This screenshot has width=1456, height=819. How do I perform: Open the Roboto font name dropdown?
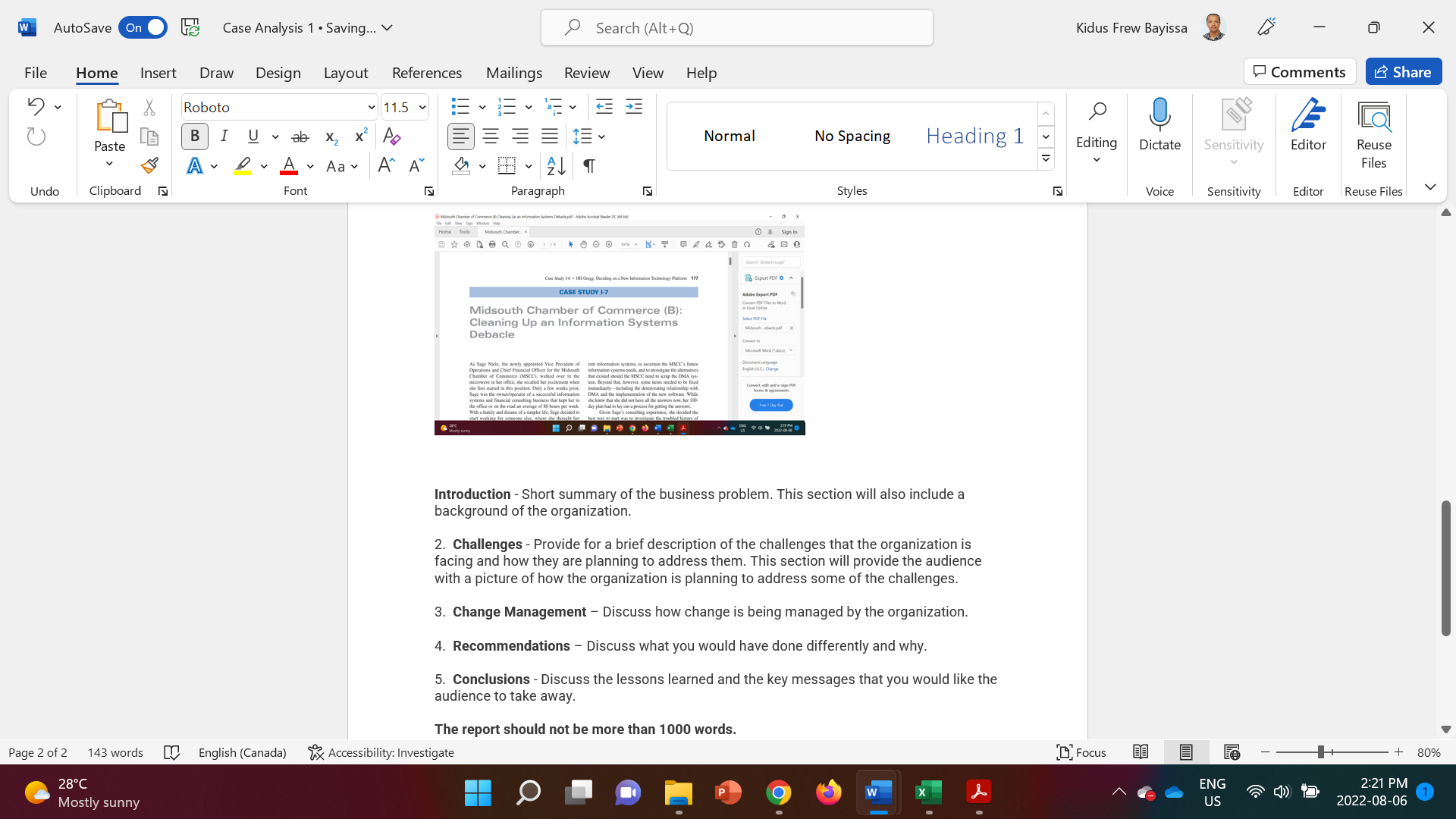click(370, 107)
